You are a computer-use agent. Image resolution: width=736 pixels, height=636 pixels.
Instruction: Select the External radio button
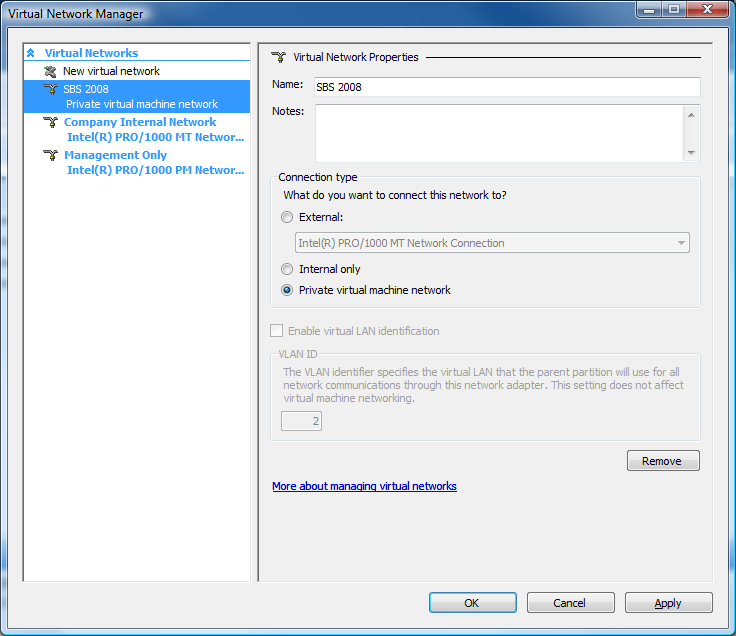(x=287, y=217)
